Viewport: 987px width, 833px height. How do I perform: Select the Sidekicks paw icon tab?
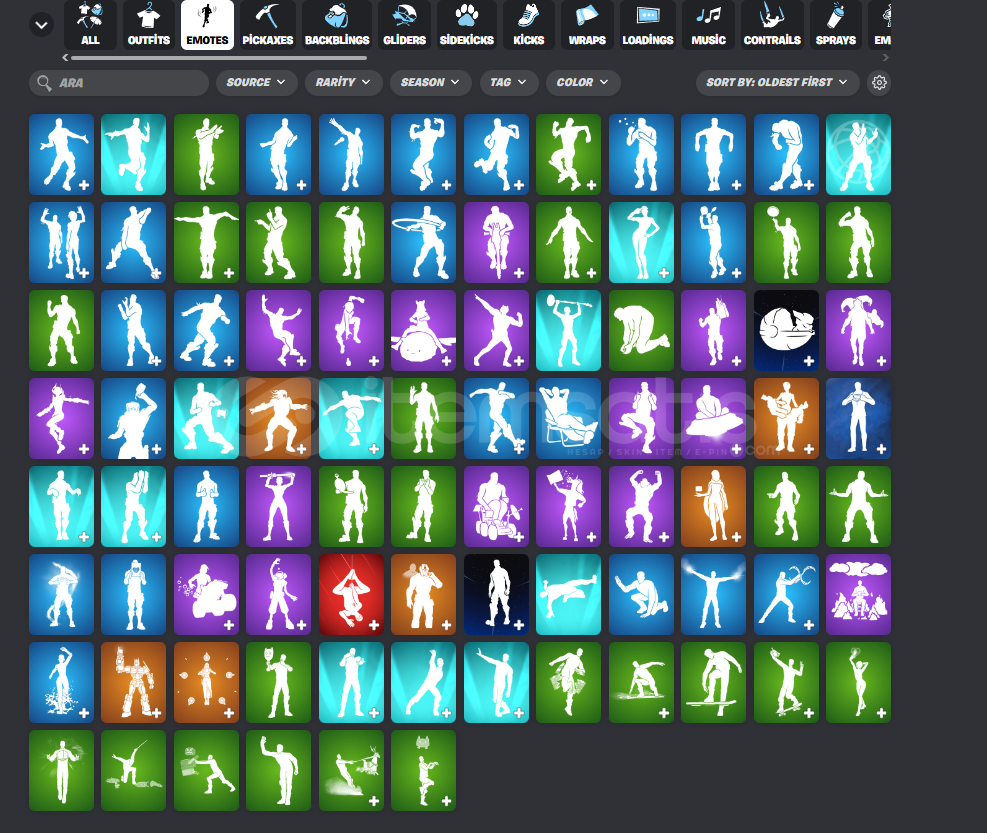click(x=466, y=25)
